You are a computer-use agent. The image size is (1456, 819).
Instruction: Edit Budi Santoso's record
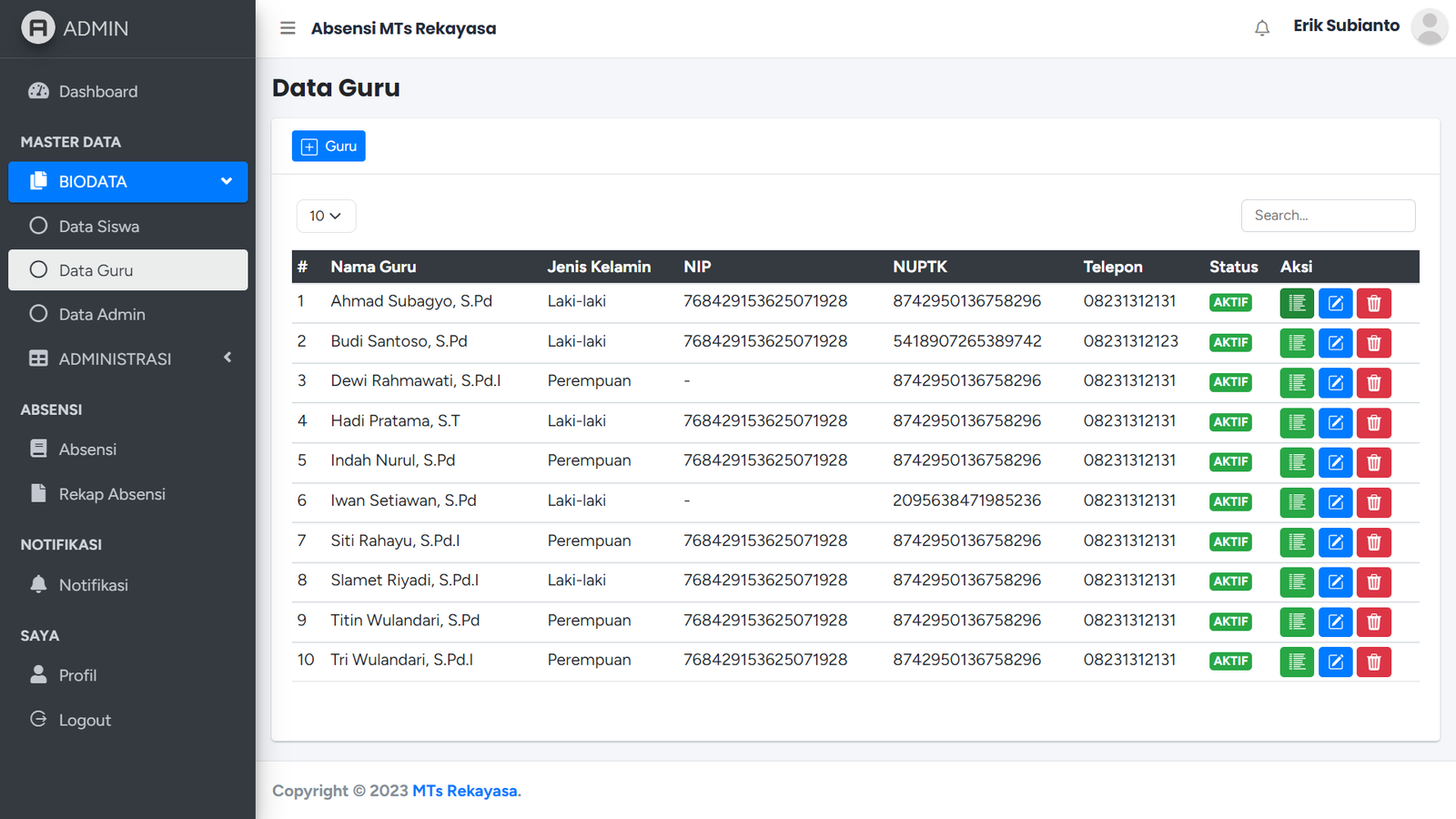[x=1335, y=343]
